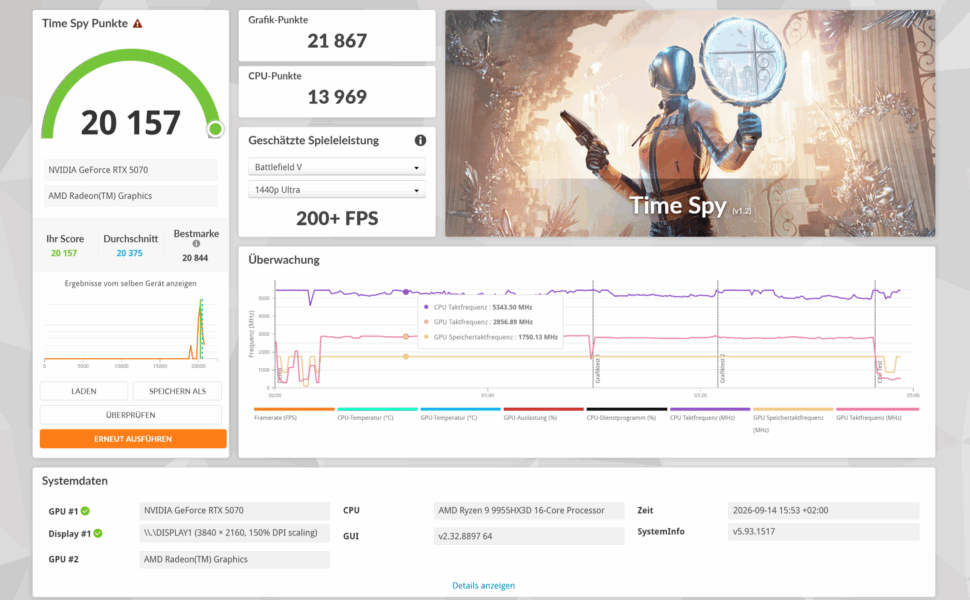
Task: Open the 1440p Ultra resolution dropdown
Action: [337, 190]
